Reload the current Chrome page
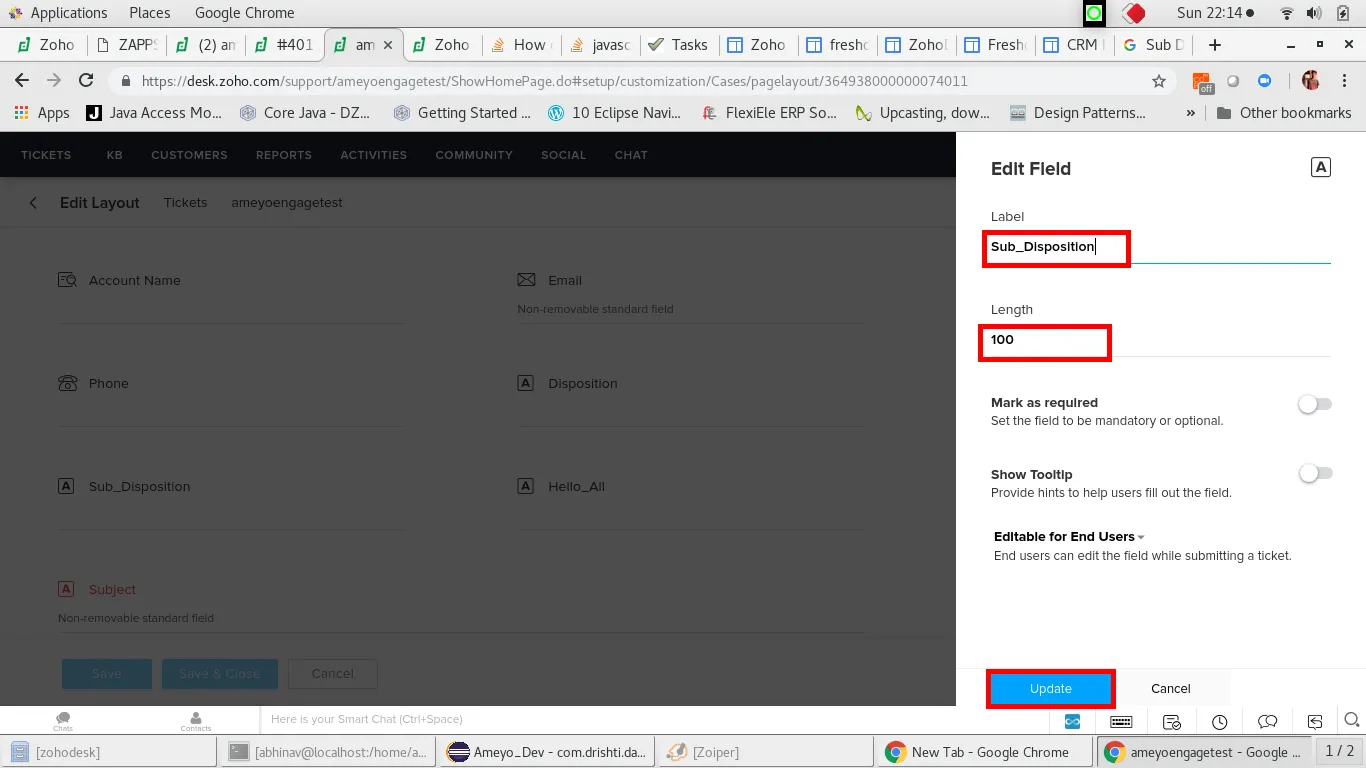 click(86, 81)
